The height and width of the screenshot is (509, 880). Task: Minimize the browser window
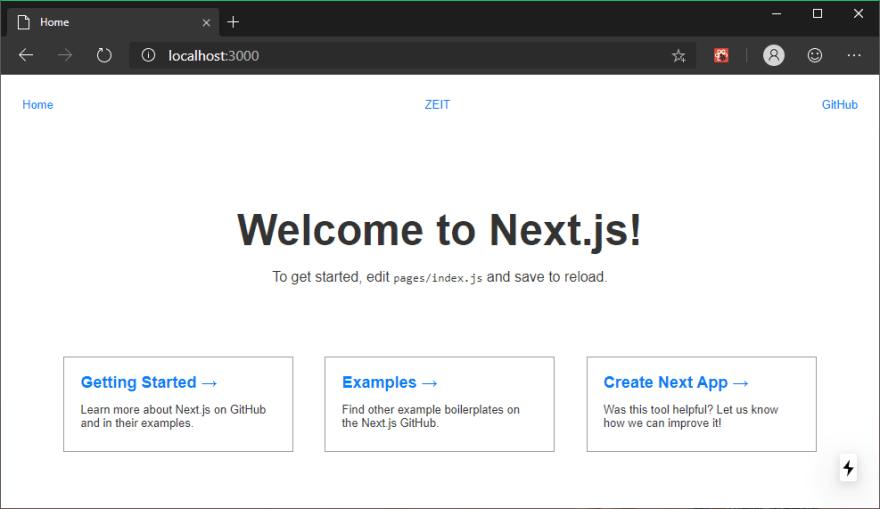(776, 13)
